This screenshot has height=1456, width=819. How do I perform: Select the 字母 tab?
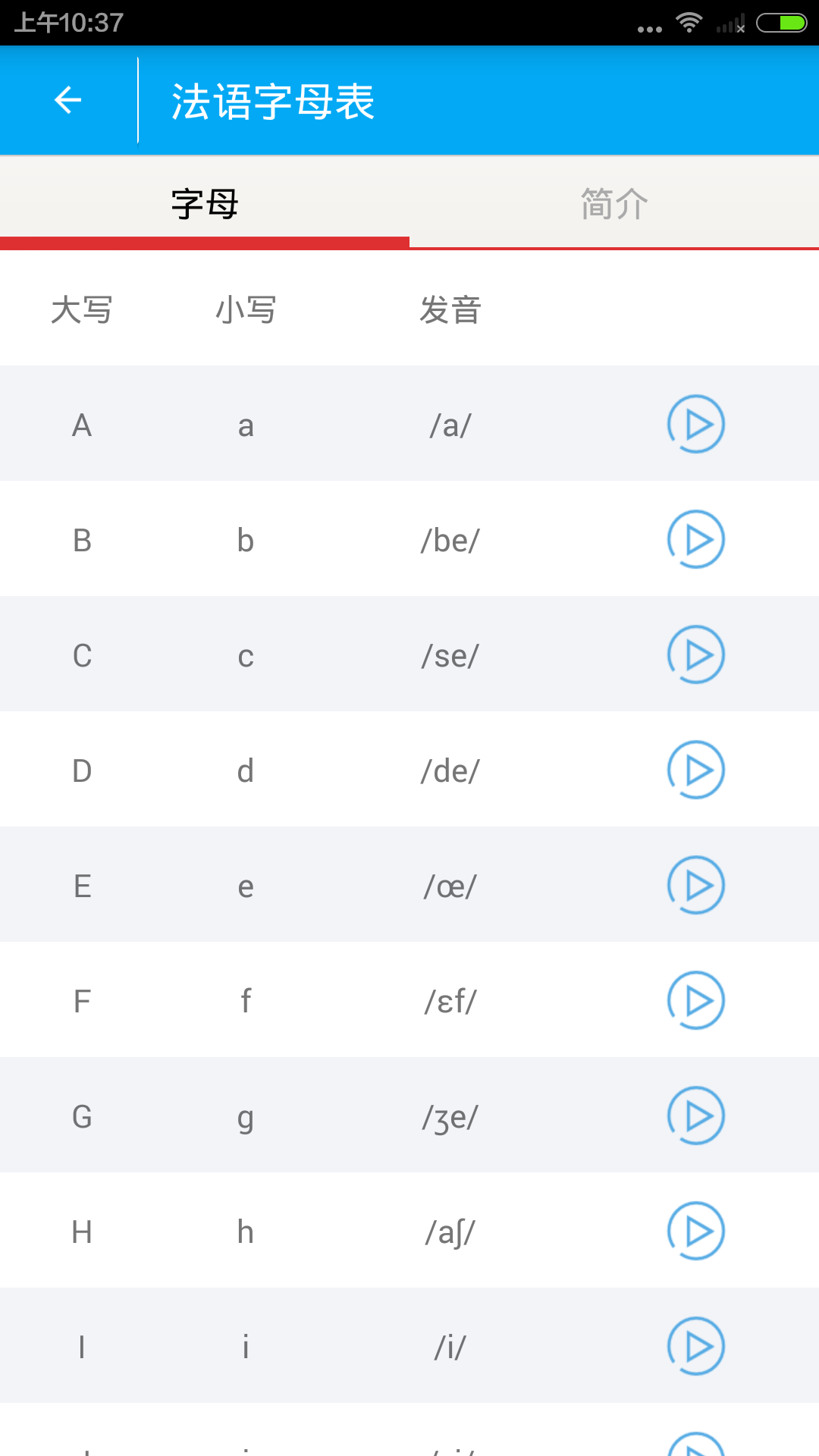pos(205,203)
